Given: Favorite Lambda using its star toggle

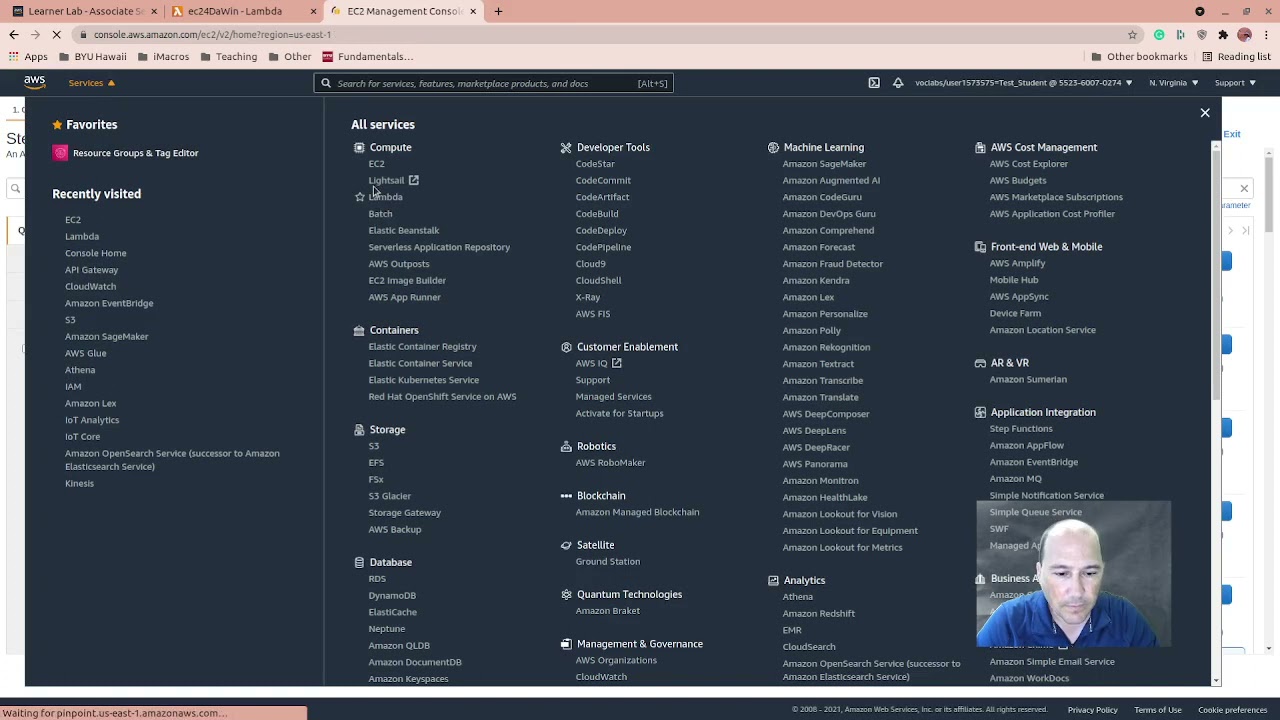Looking at the screenshot, I should coord(360,197).
